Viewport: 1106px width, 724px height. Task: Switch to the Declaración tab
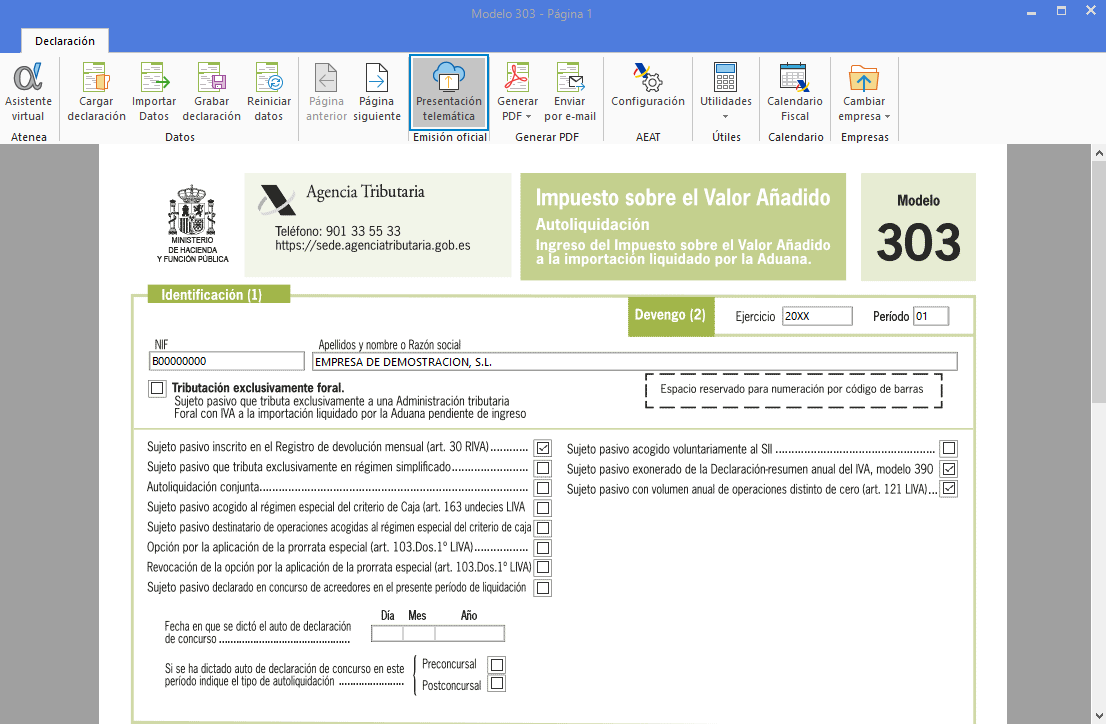pyautogui.click(x=65, y=41)
